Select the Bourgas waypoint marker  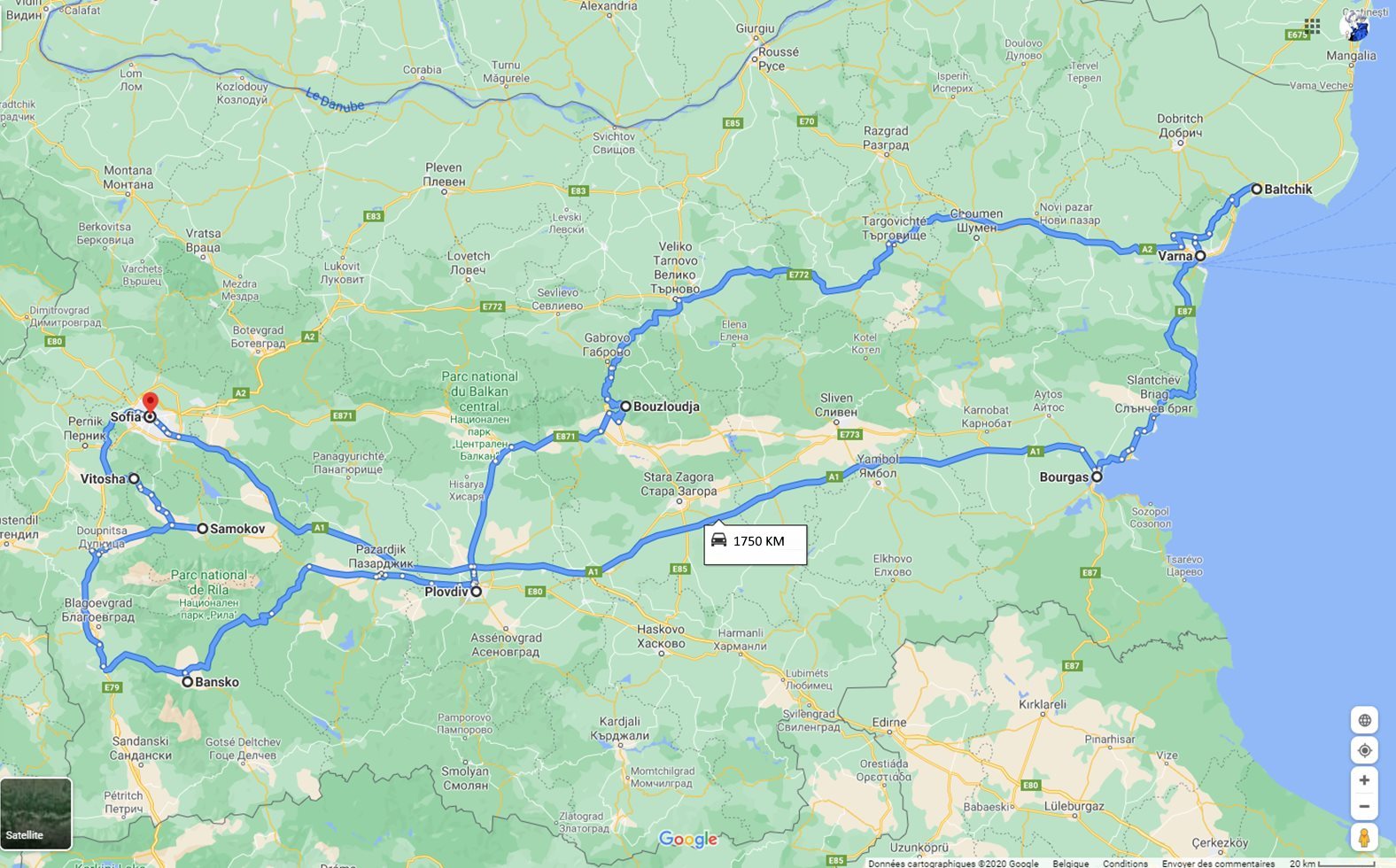[1097, 477]
